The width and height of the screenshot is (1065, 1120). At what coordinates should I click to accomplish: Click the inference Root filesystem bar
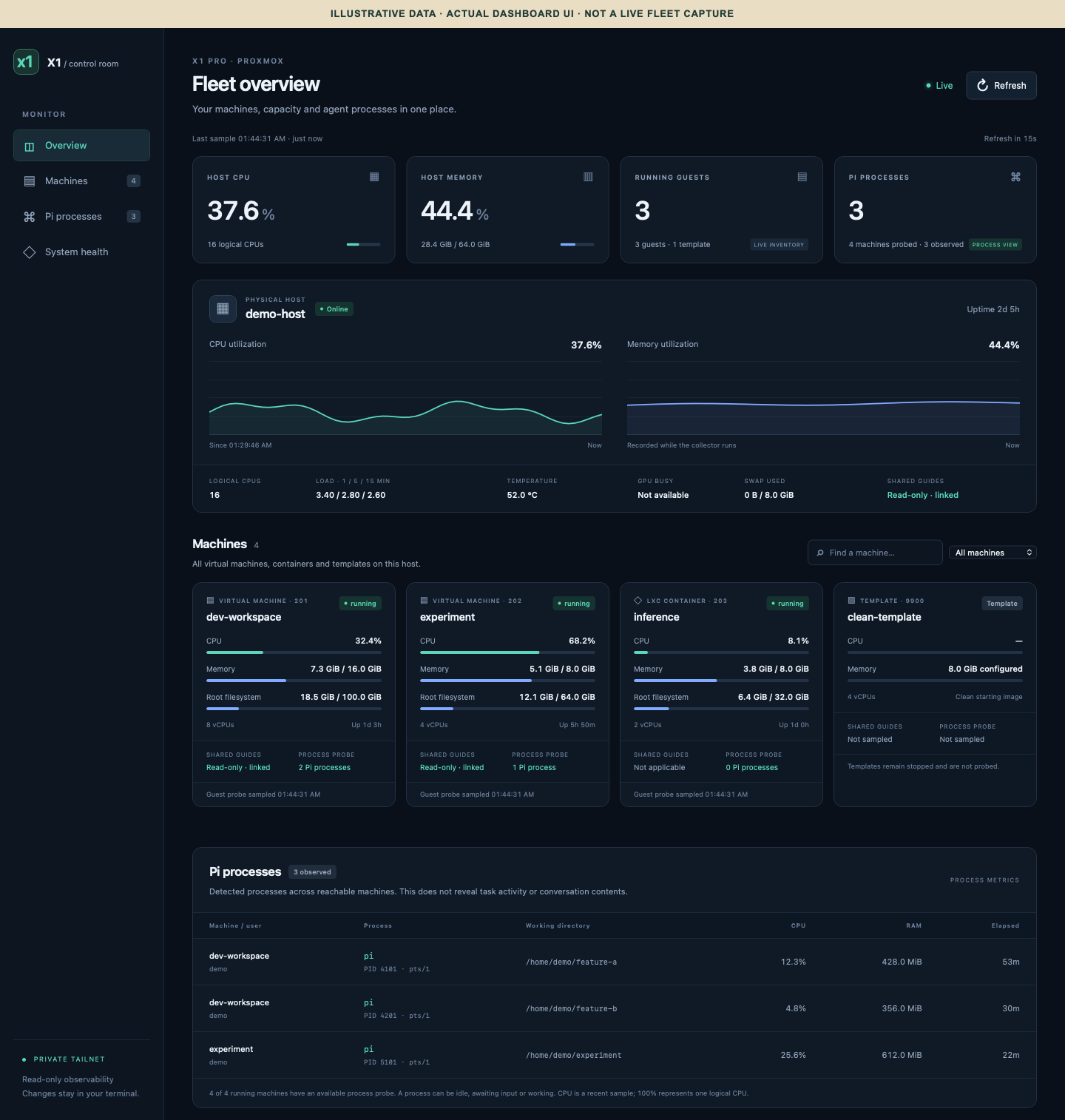tap(721, 709)
